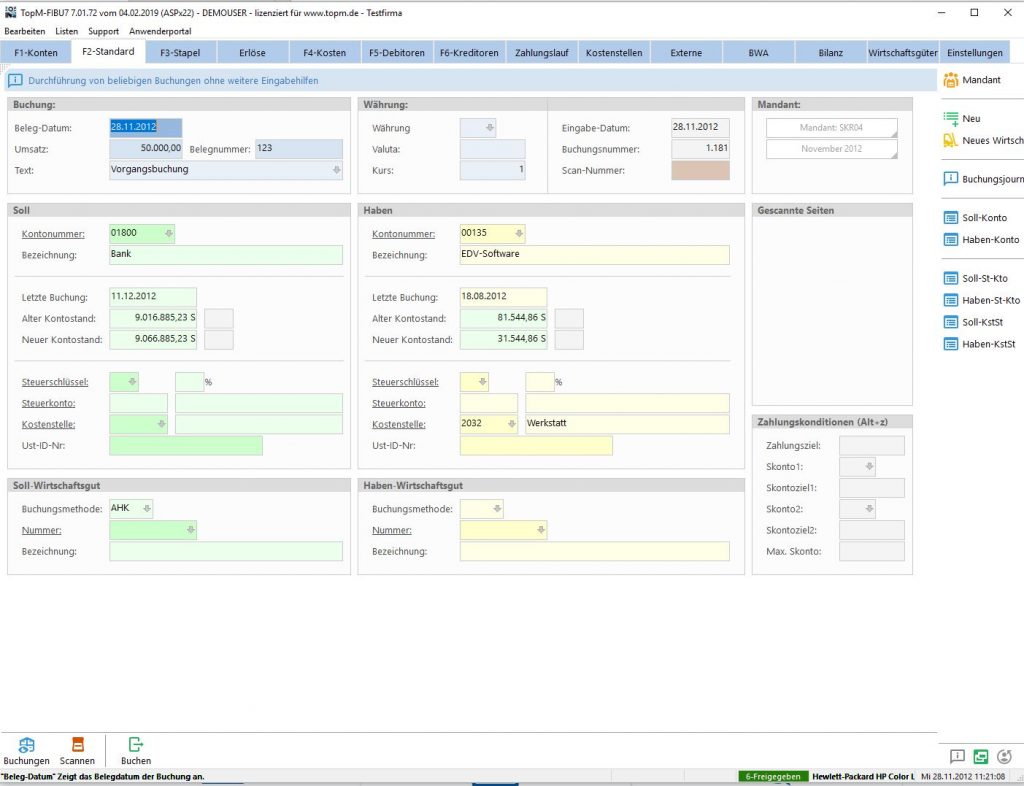Image resolution: width=1024 pixels, height=786 pixels.
Task: Open the info note icon near the status bar
Action: 957,757
